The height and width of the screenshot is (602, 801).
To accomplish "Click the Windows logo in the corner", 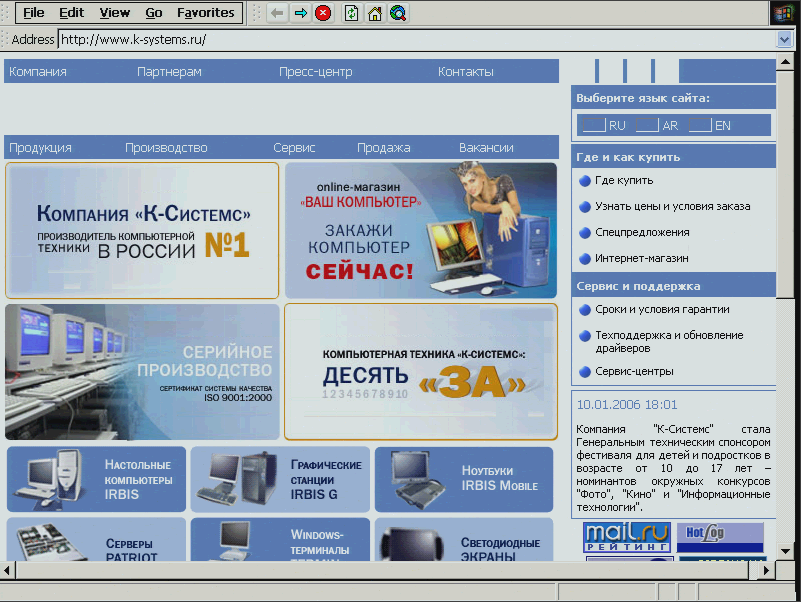I will point(783,13).
